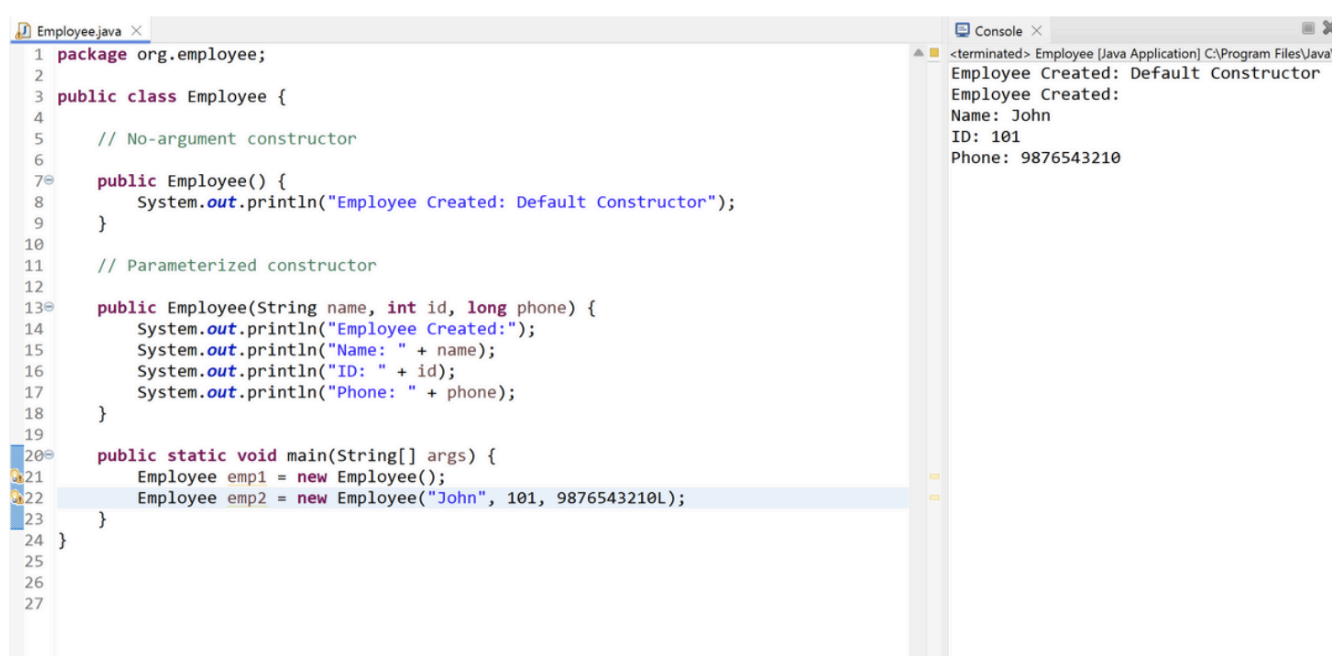Click the yellow warning summary square above overview ruler
The width and height of the screenshot is (1342, 656).
[934, 53]
